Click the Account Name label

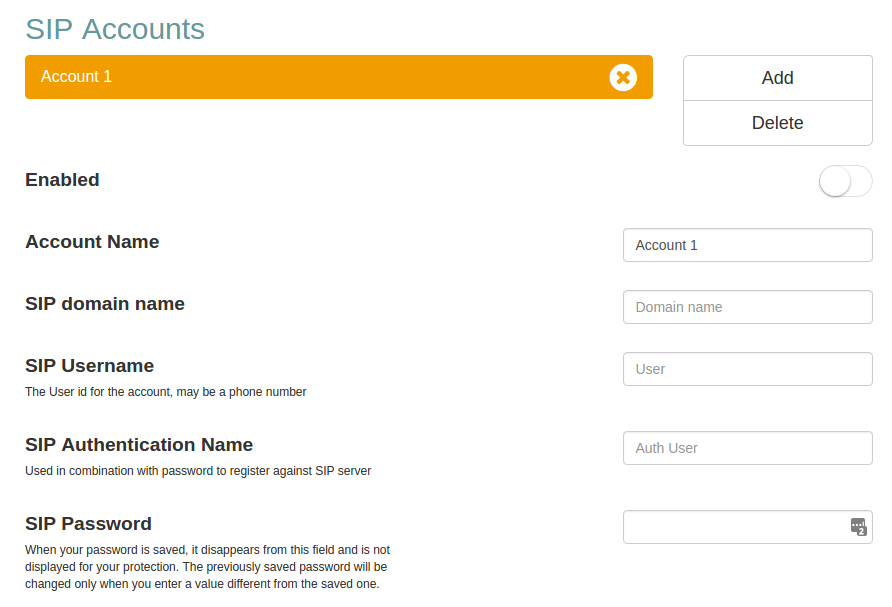[92, 242]
